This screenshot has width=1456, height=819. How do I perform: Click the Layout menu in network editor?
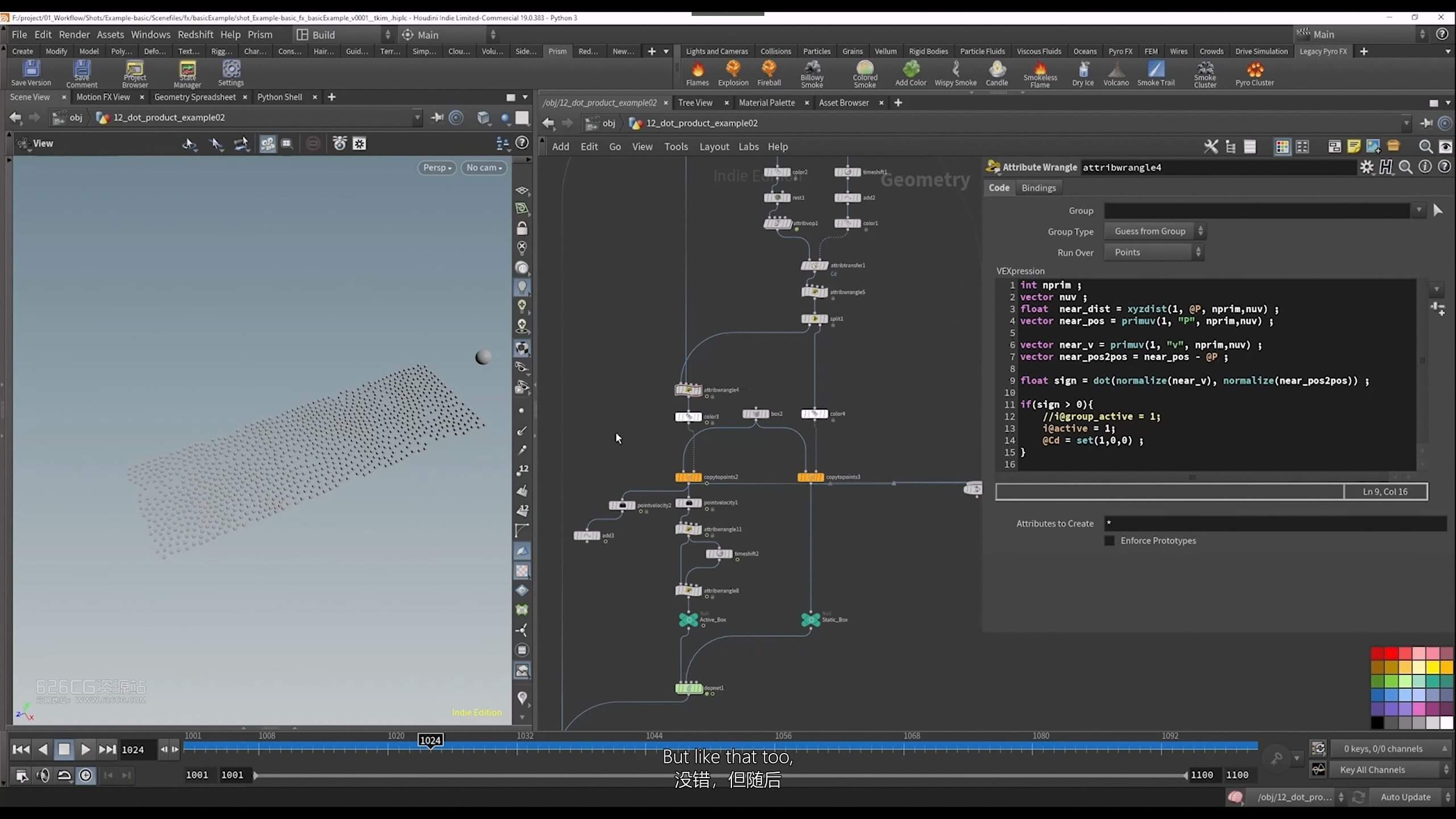[x=714, y=147]
